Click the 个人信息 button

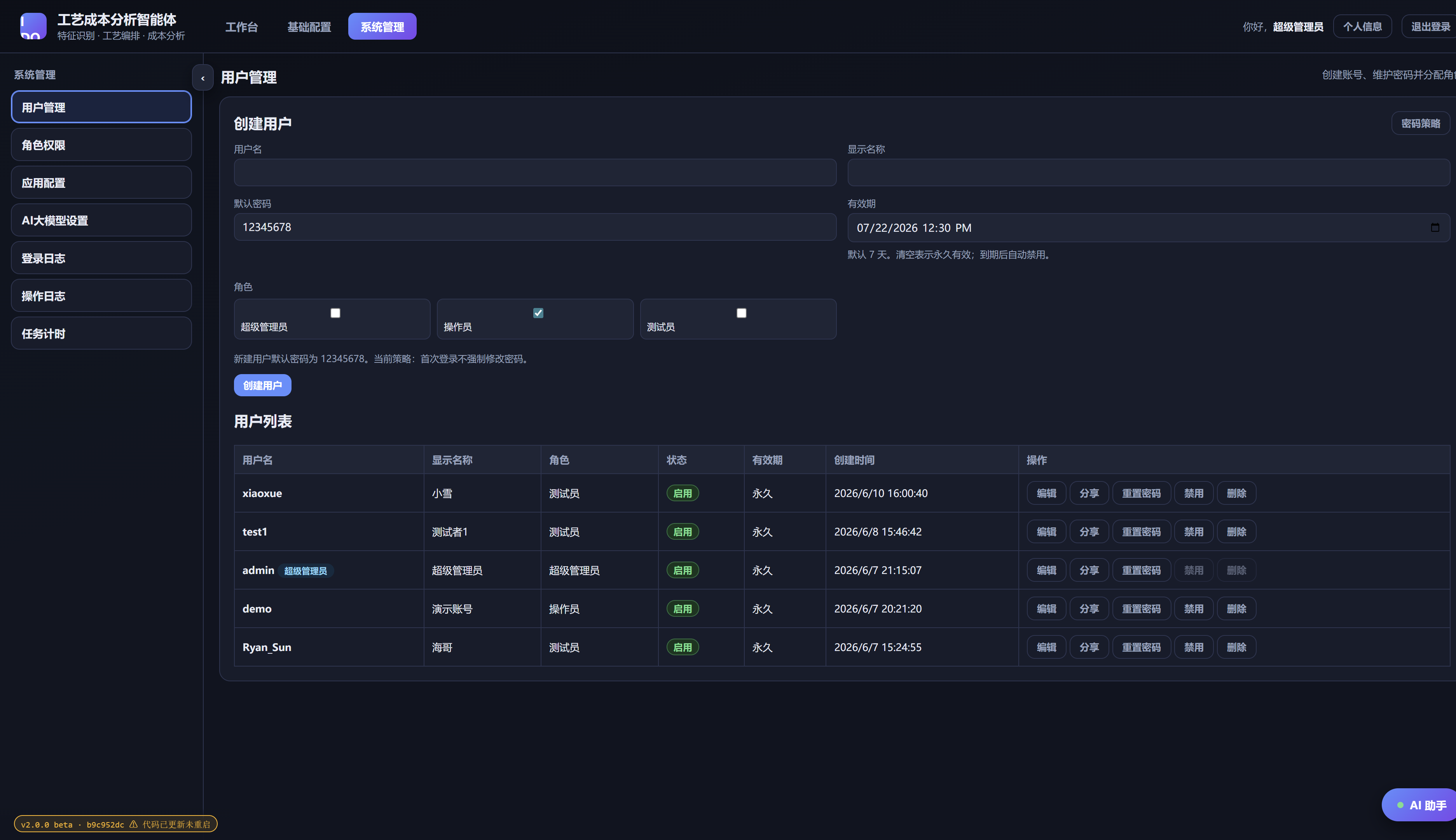point(1362,26)
